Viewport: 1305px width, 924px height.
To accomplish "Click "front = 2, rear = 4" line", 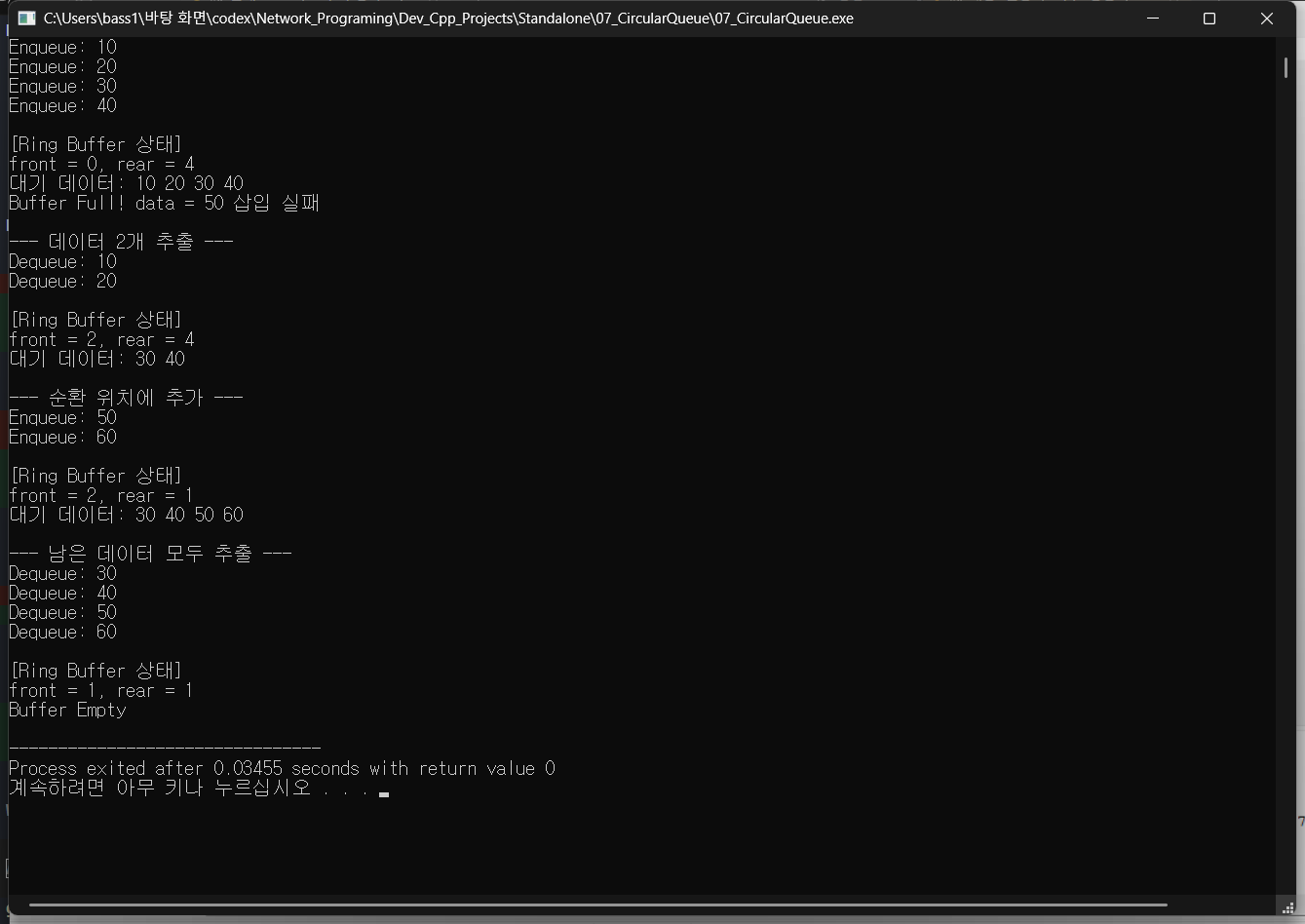I will (101, 340).
